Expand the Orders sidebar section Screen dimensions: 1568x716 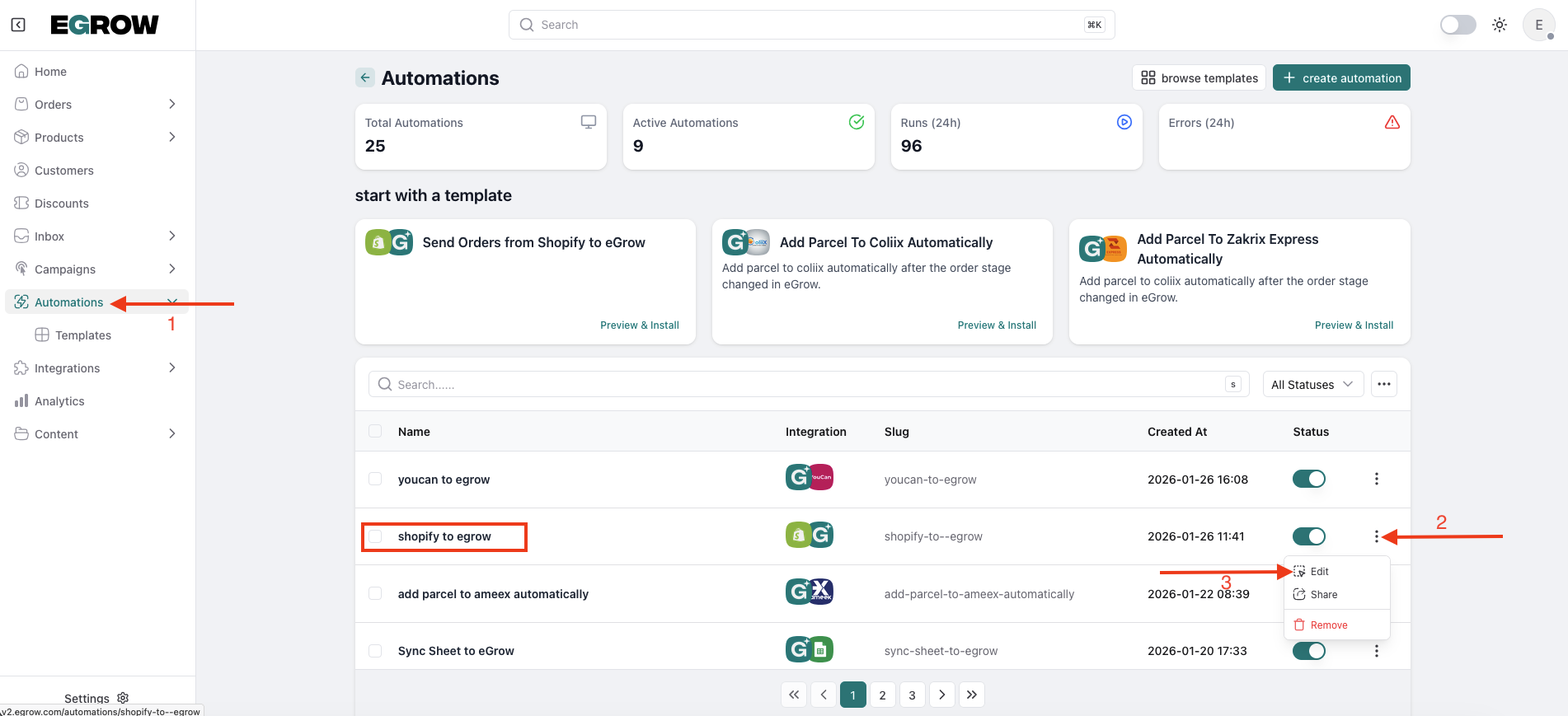[x=171, y=104]
